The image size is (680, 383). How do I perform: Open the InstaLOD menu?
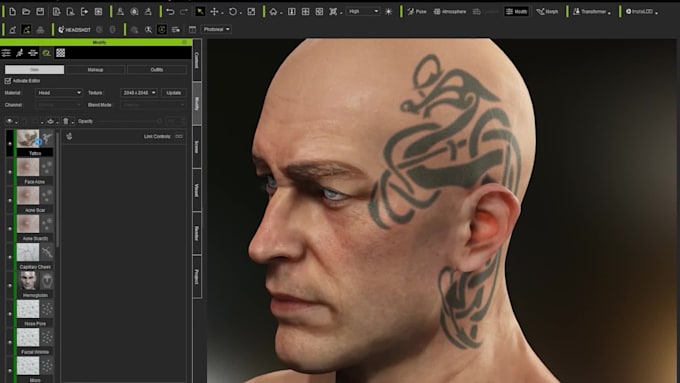642,12
